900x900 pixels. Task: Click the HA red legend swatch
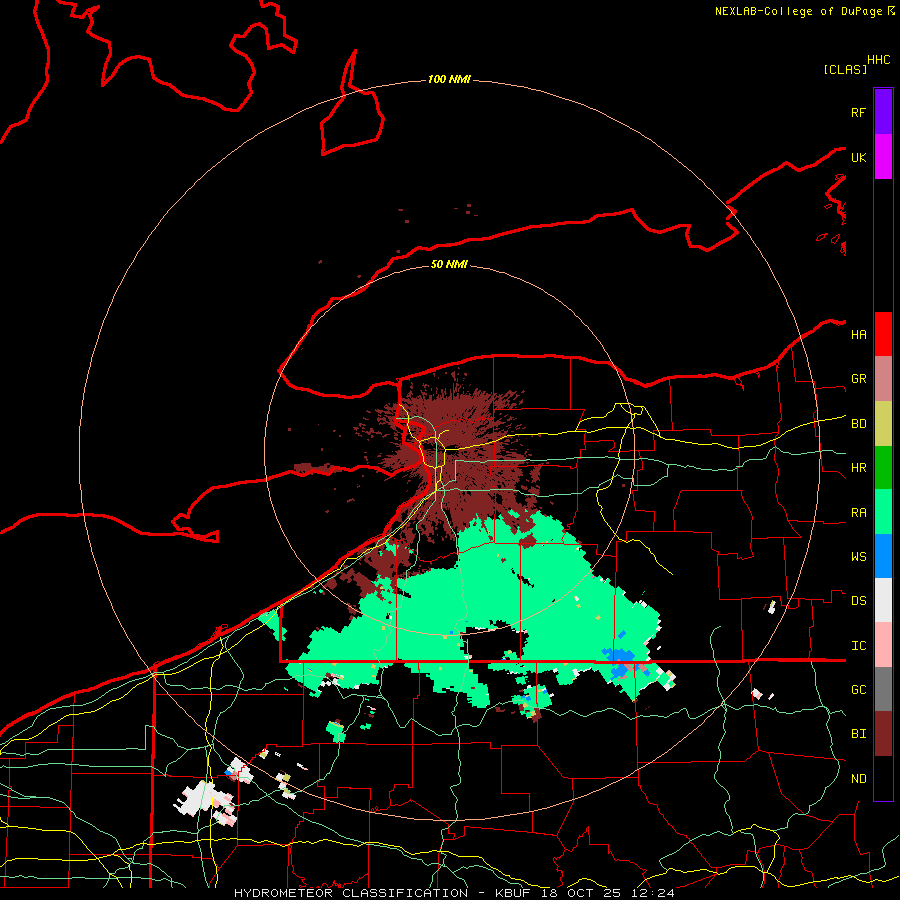pos(883,334)
